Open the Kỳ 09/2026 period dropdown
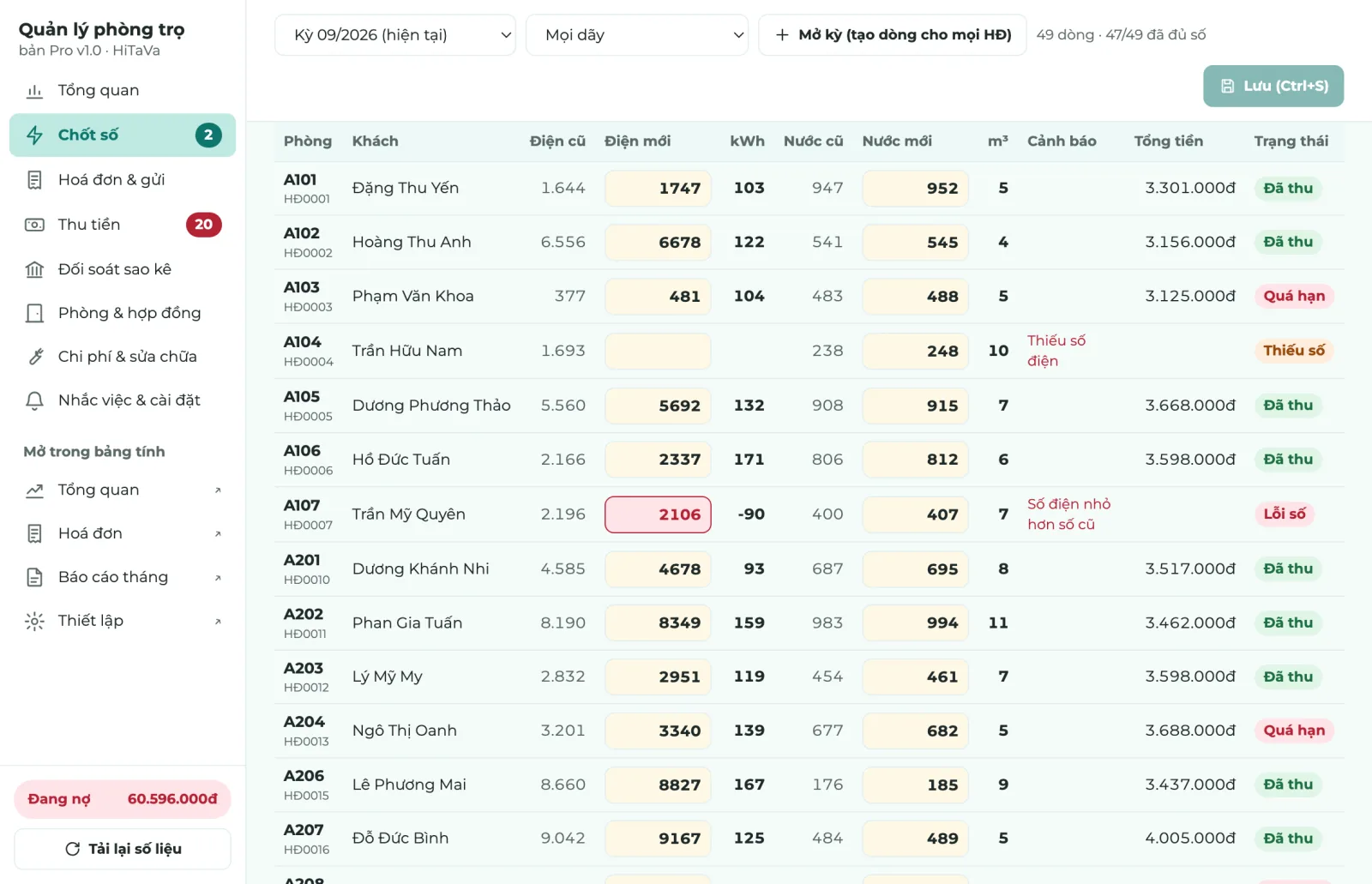Viewport: 1372px width, 884px height. point(395,35)
